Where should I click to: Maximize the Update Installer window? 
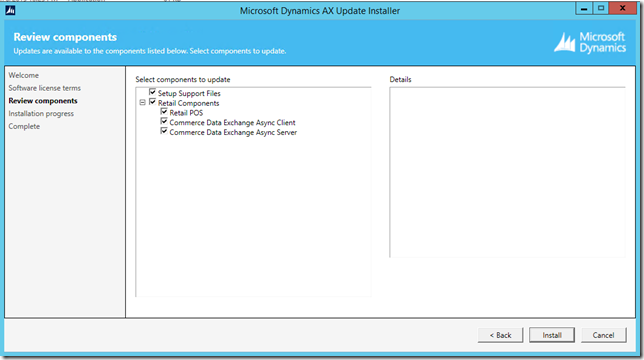click(x=601, y=8)
